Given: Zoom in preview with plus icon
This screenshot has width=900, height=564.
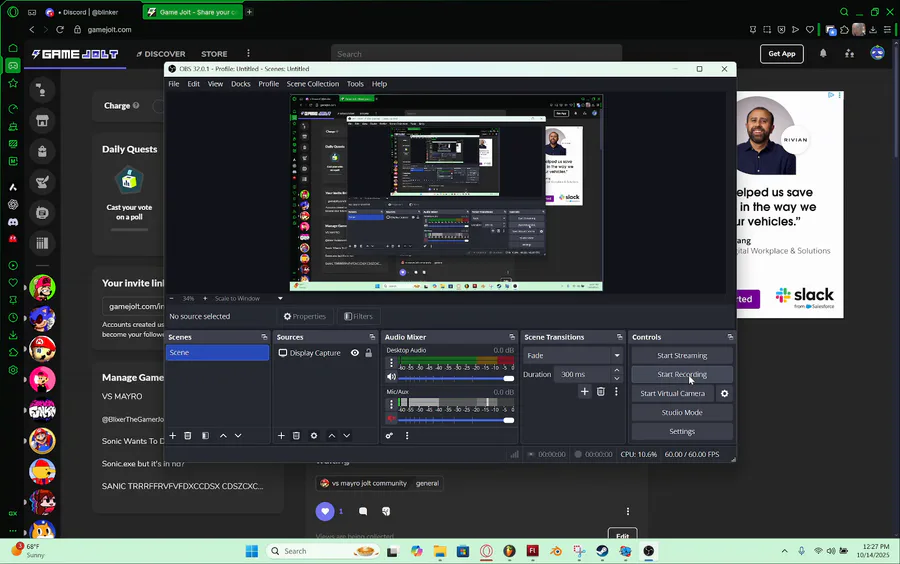Looking at the screenshot, I should click(205, 298).
